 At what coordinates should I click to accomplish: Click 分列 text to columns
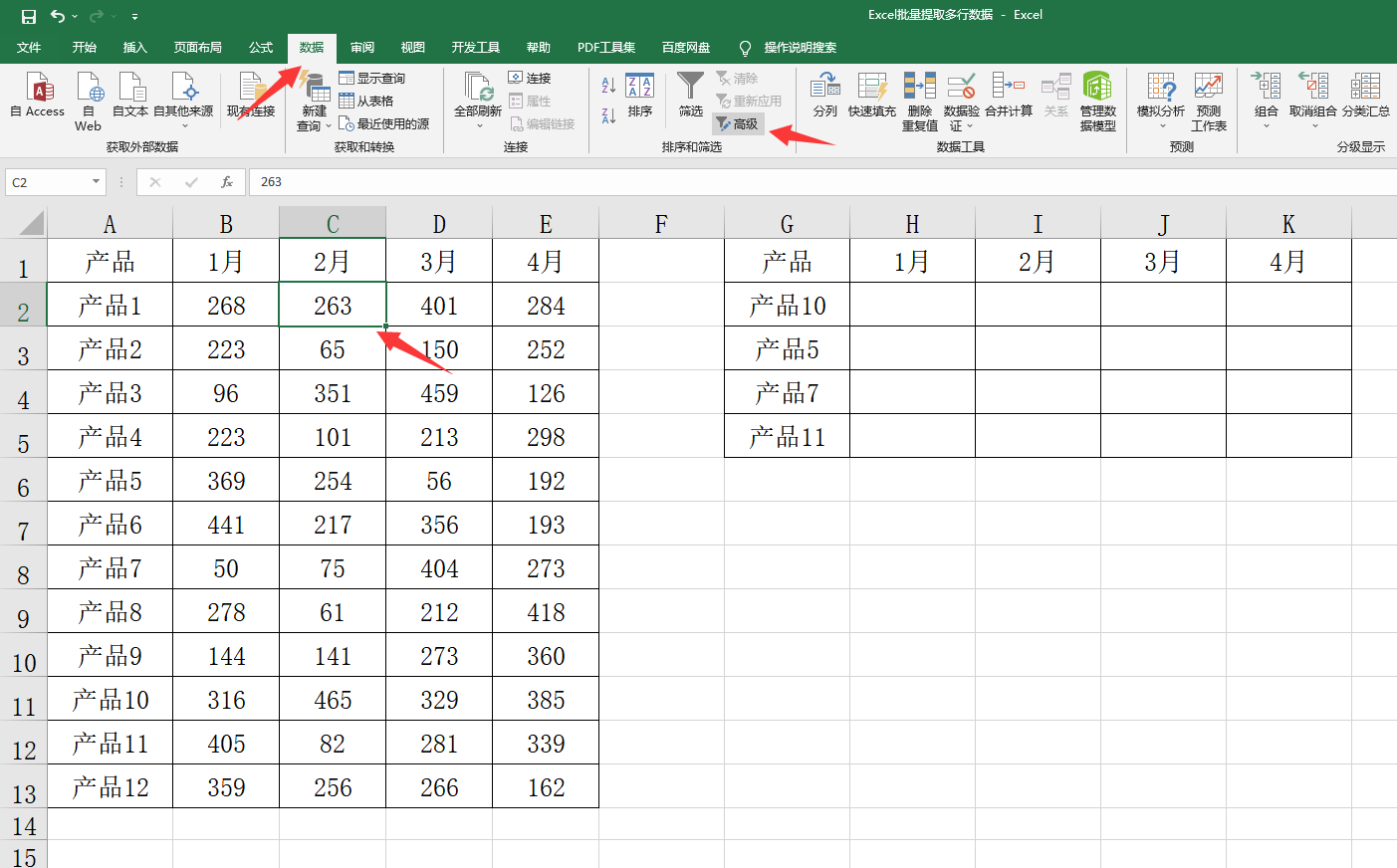[x=825, y=95]
